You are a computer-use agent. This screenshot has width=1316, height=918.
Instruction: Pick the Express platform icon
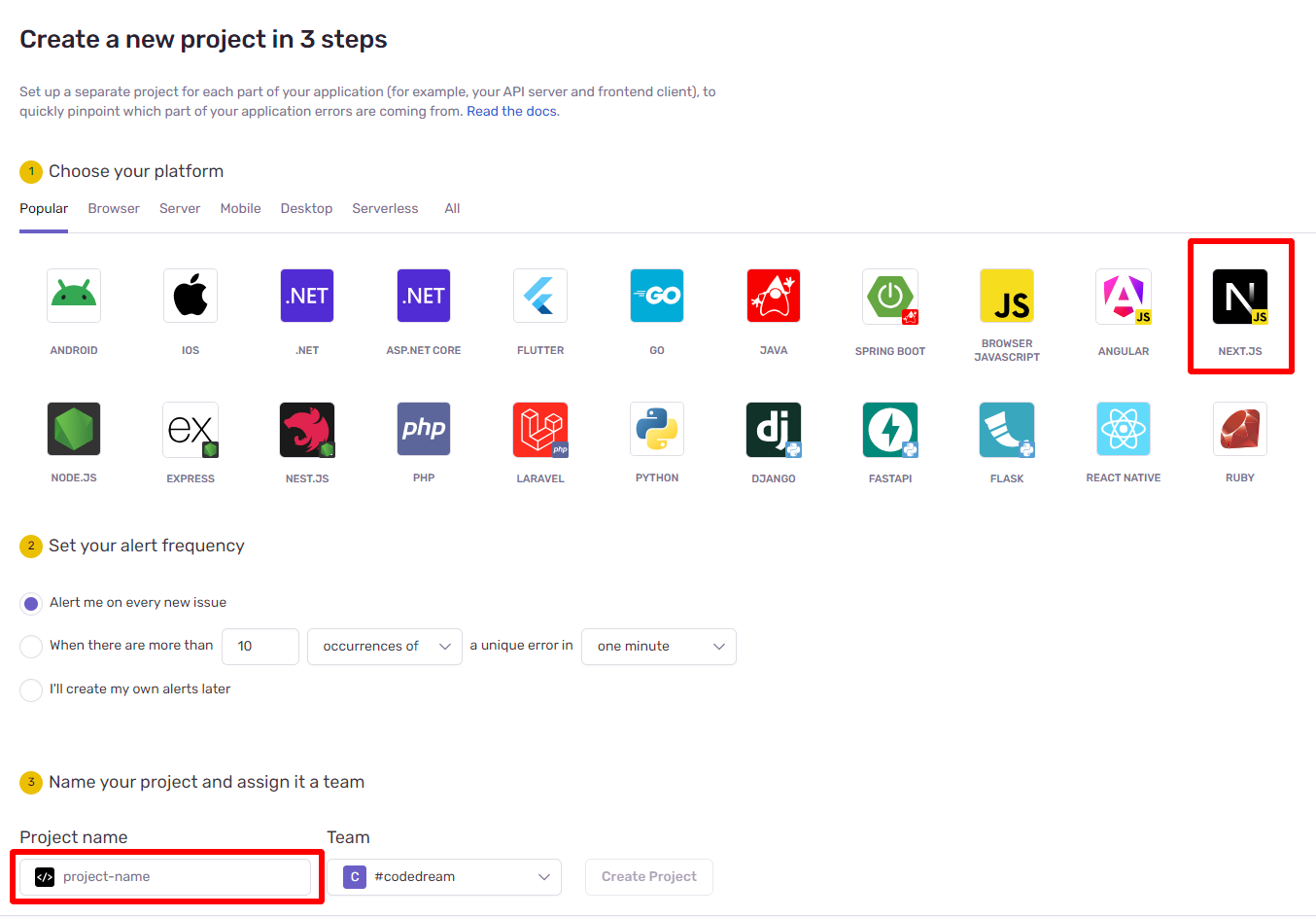click(x=190, y=429)
